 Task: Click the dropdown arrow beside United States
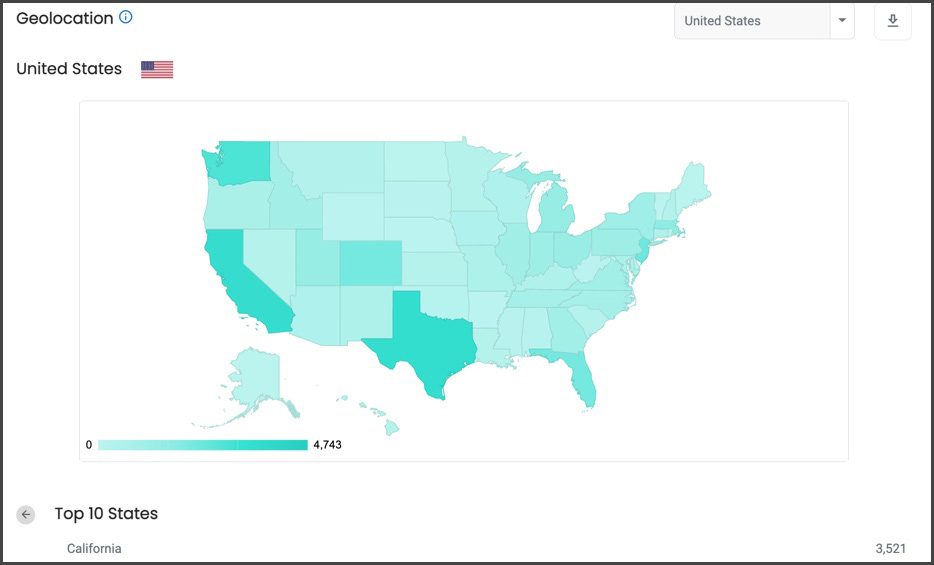pyautogui.click(x=842, y=21)
